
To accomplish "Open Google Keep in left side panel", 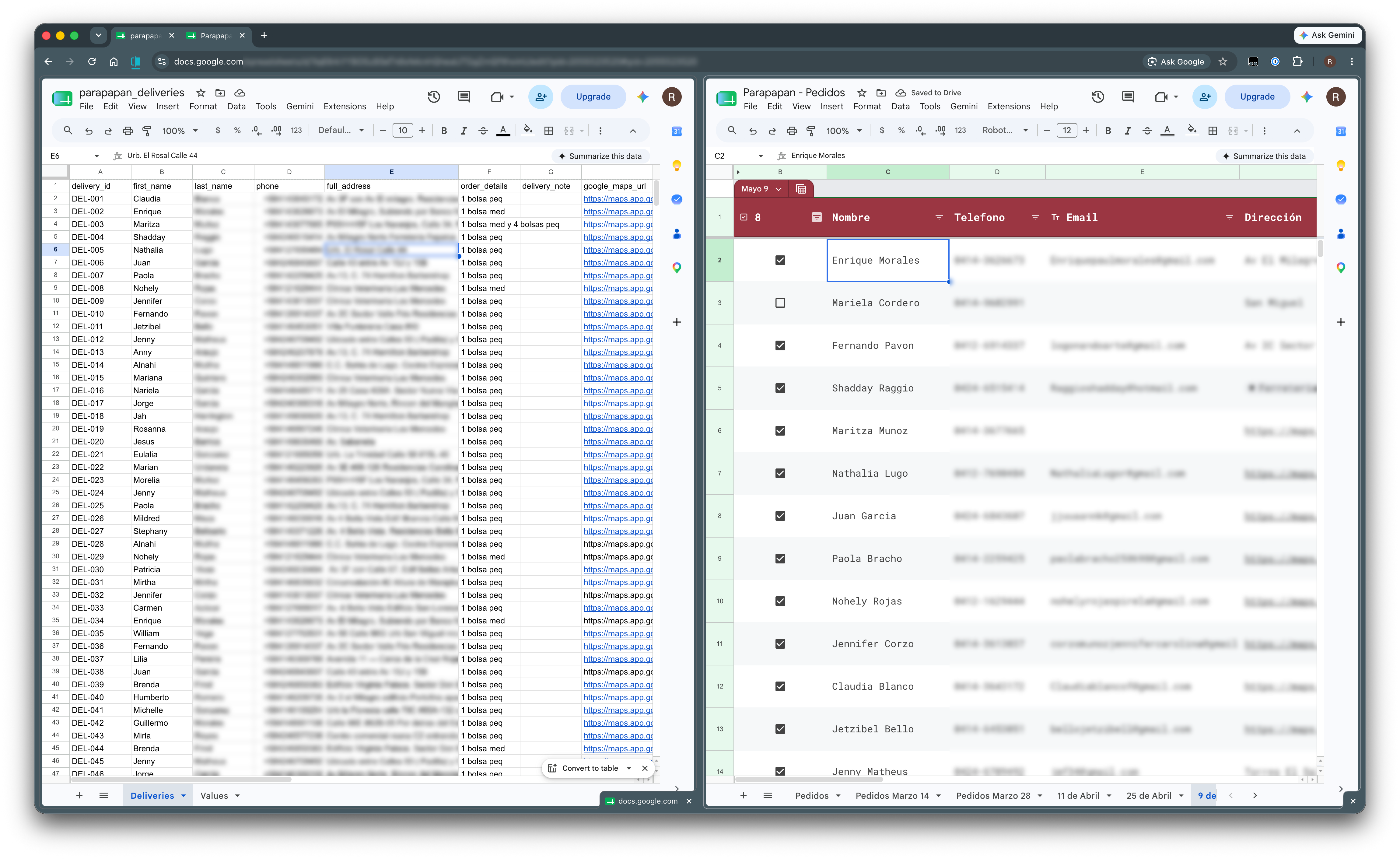I will (x=676, y=165).
